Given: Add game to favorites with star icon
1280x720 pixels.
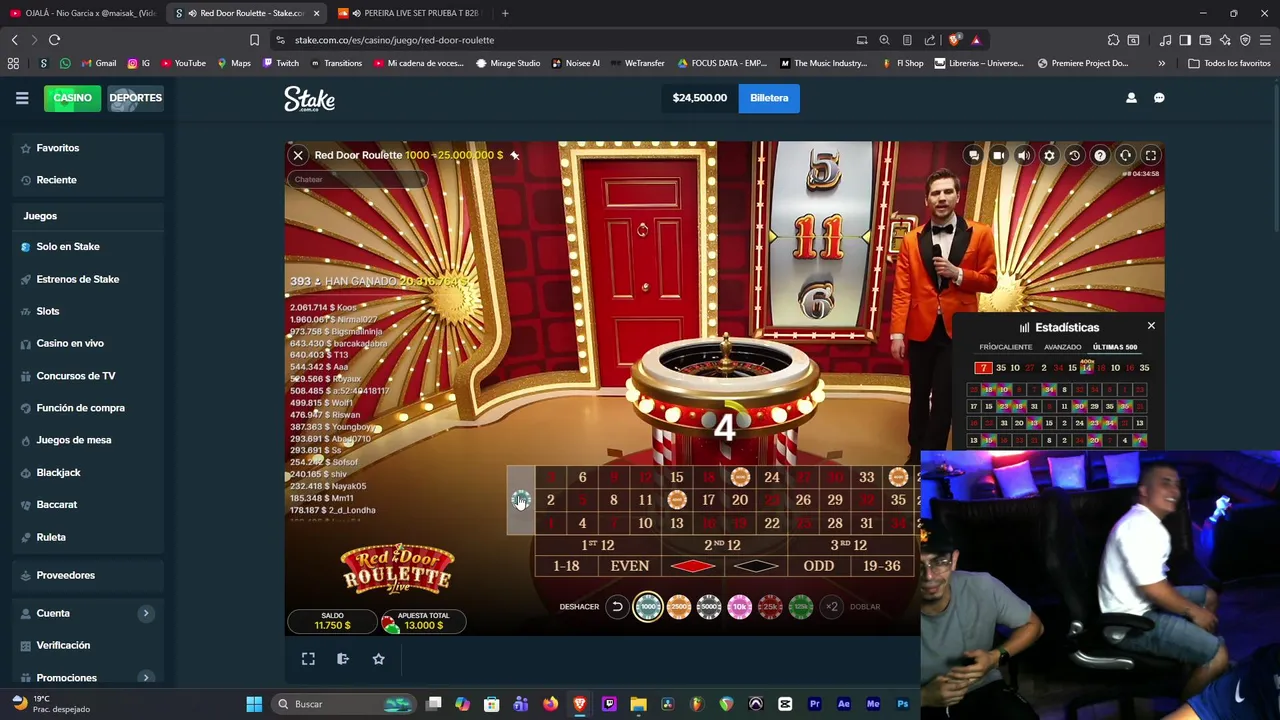Looking at the screenshot, I should 378,659.
